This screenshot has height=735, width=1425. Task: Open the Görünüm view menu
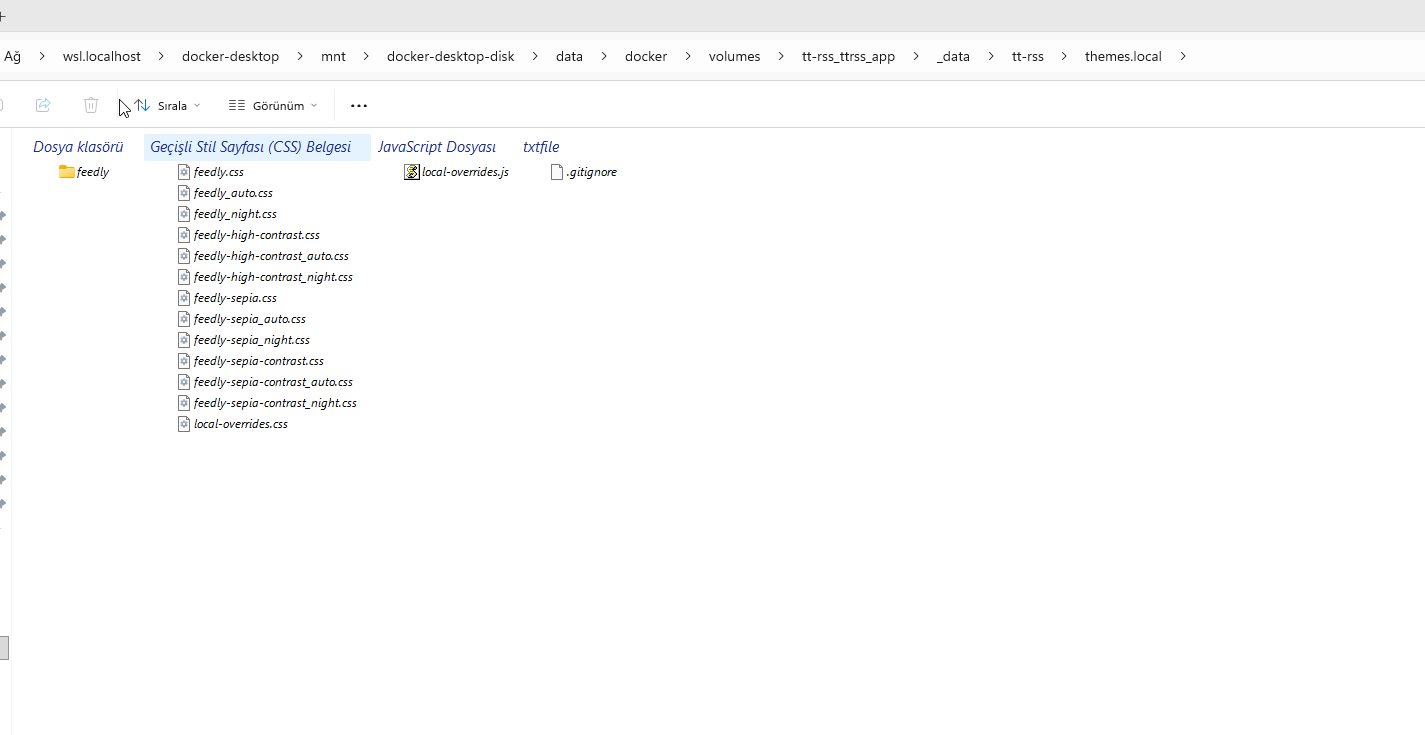pyautogui.click(x=273, y=105)
